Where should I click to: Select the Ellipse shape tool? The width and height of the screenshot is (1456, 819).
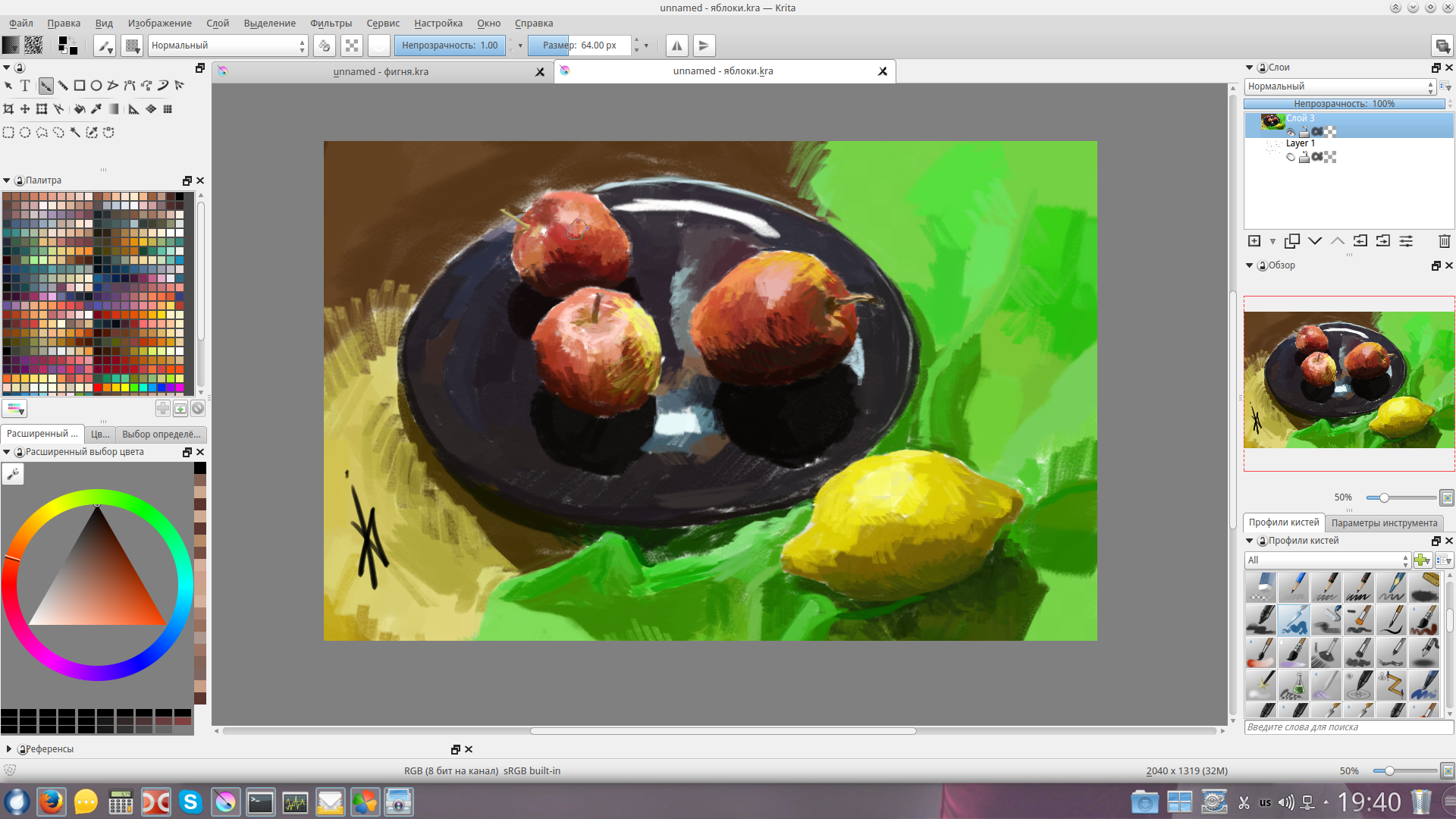96,86
